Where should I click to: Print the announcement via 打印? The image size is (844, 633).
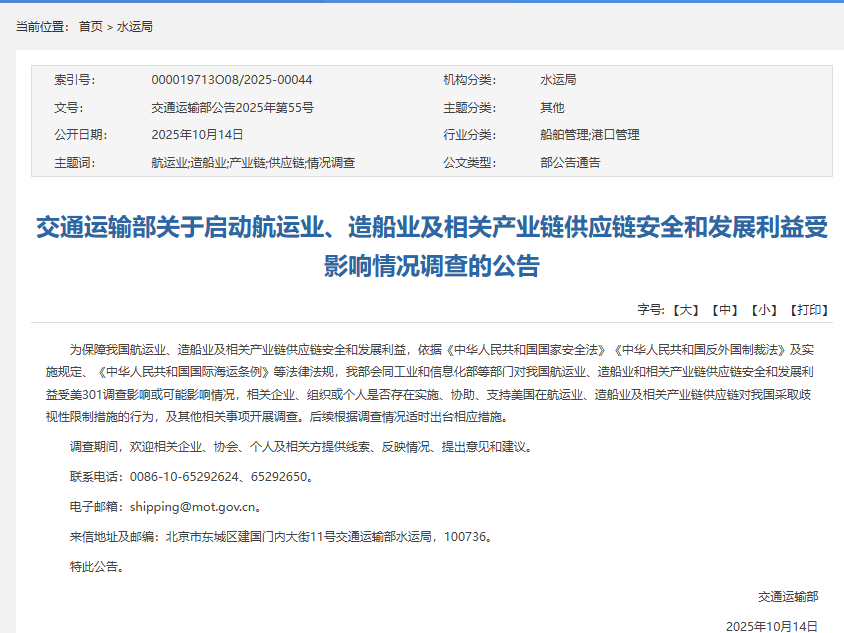point(808,310)
